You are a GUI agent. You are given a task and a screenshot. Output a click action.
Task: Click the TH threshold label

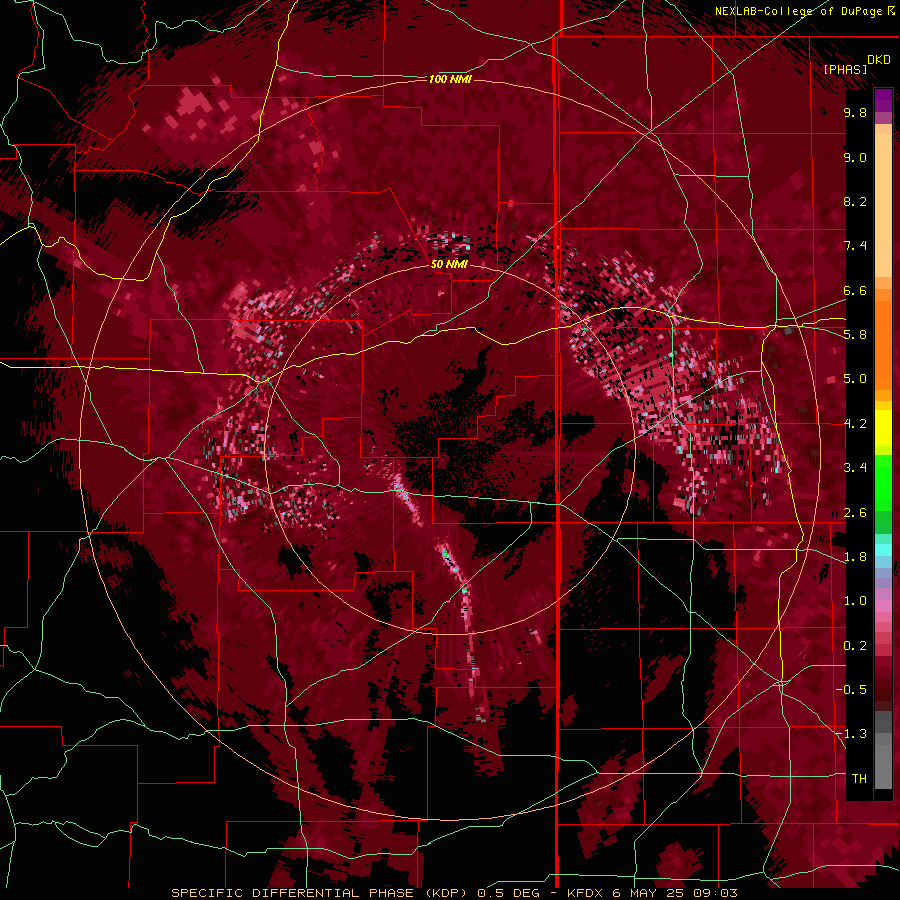[x=859, y=779]
